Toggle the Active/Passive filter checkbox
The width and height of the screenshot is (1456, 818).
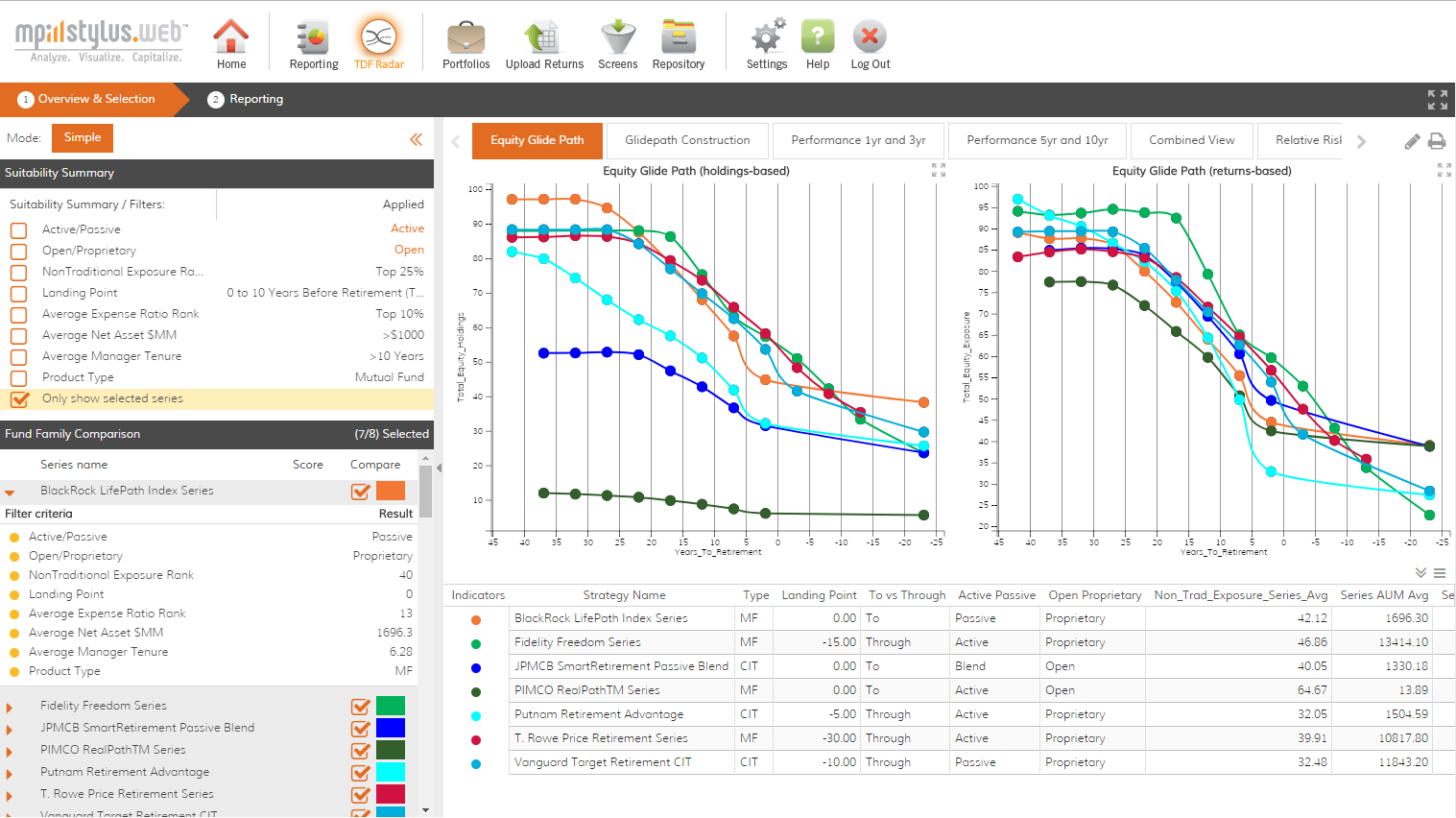[x=18, y=230]
